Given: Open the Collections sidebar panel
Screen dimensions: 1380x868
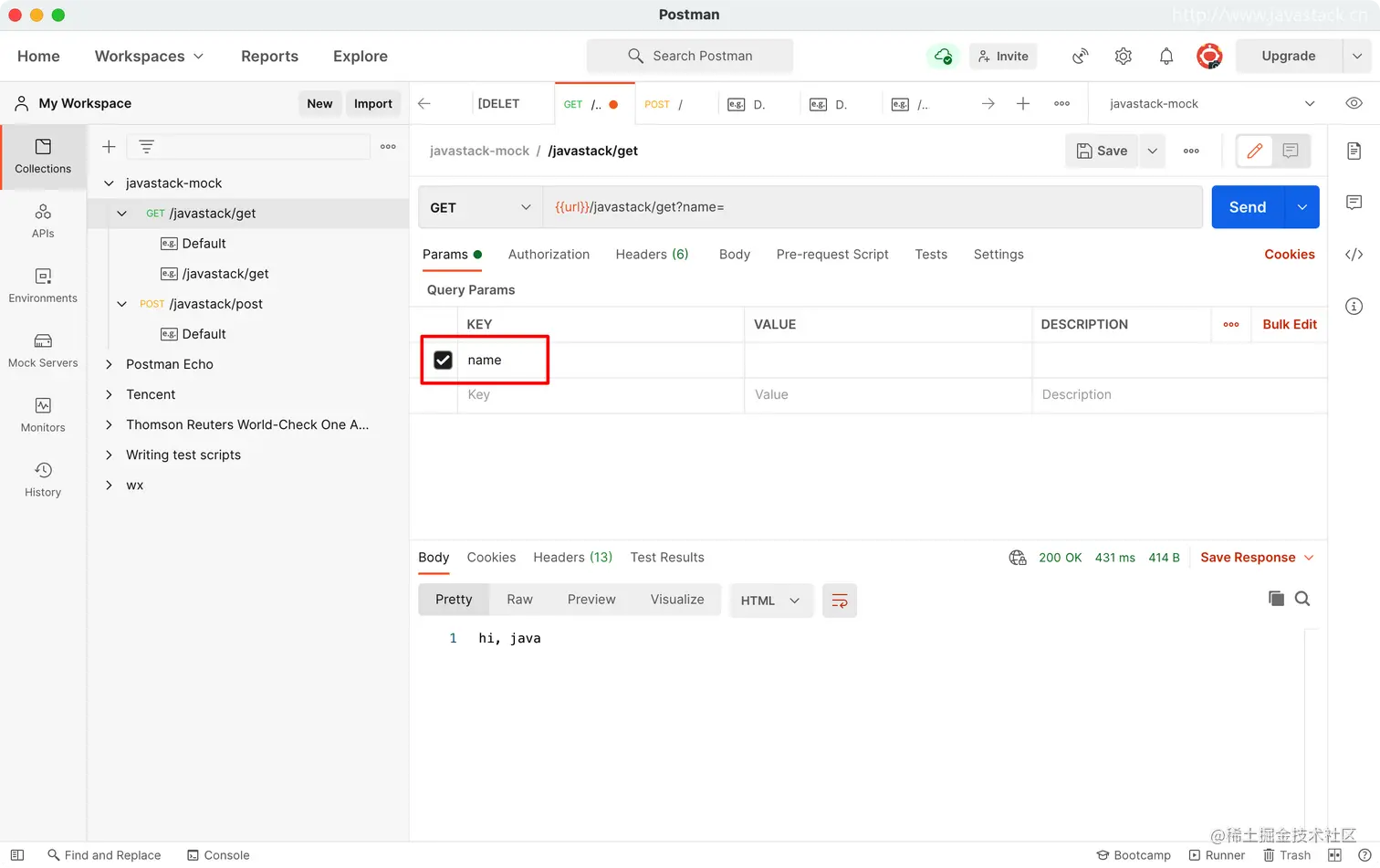Looking at the screenshot, I should click(x=43, y=156).
